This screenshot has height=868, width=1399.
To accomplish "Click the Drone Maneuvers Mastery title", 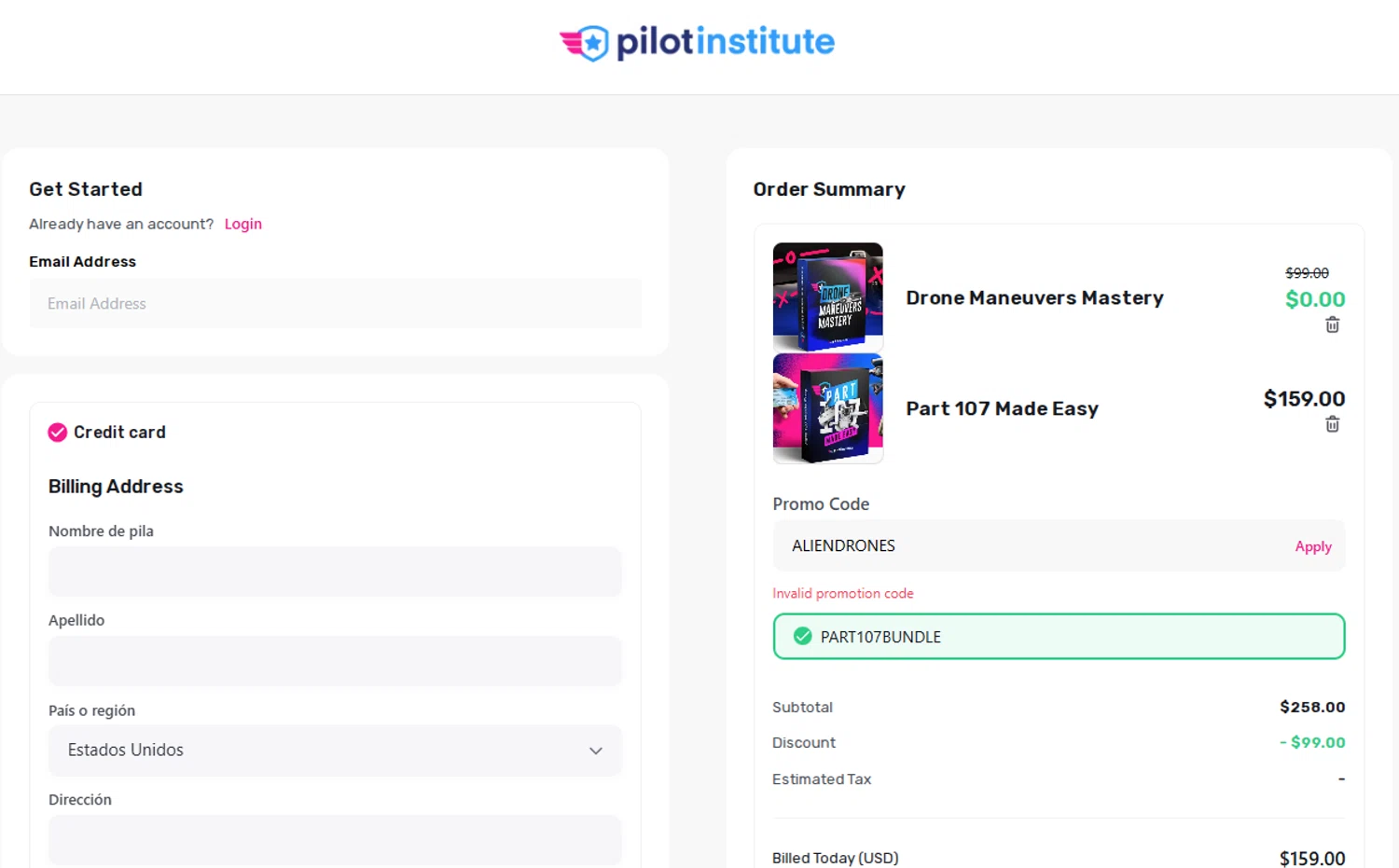I will point(1034,297).
